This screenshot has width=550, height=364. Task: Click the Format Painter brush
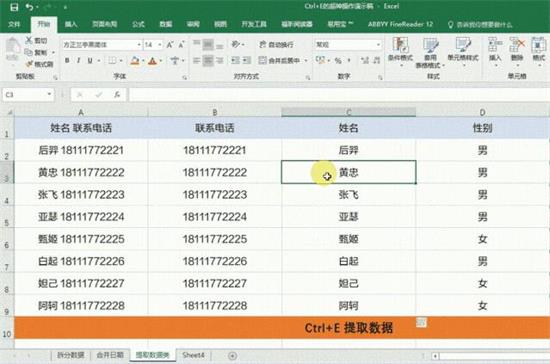(39, 64)
